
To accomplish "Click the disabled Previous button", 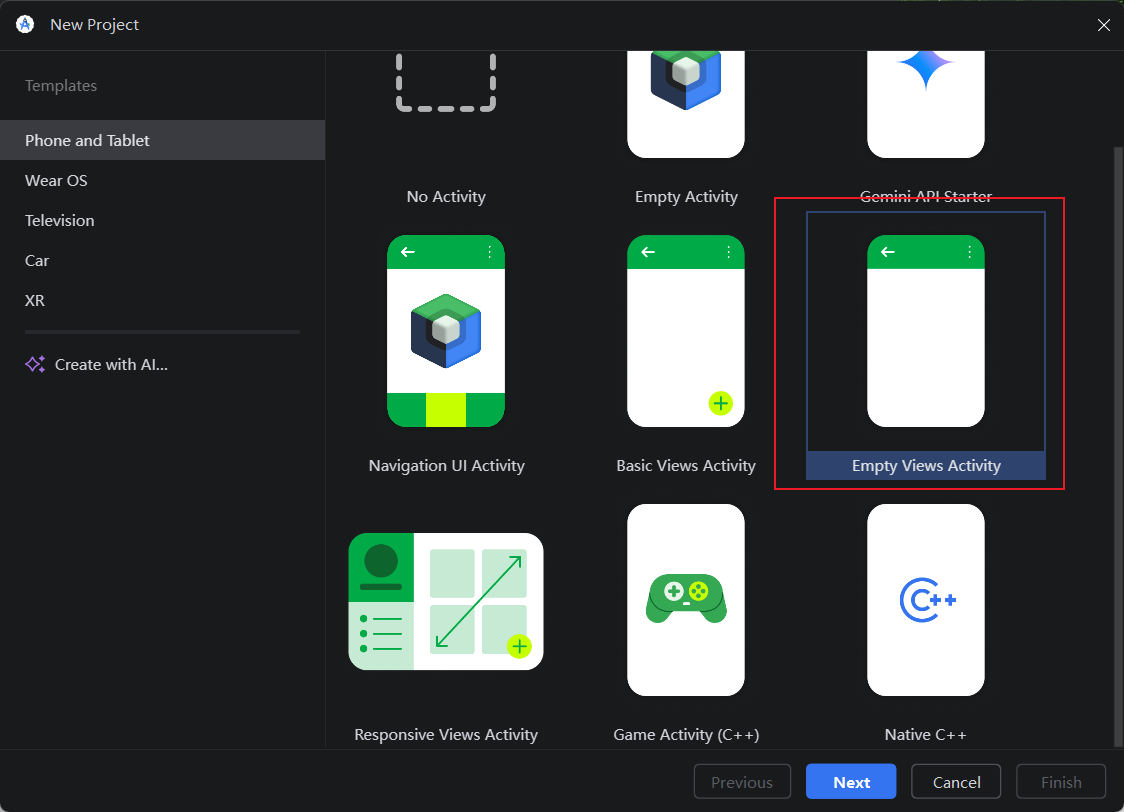I will (x=742, y=782).
